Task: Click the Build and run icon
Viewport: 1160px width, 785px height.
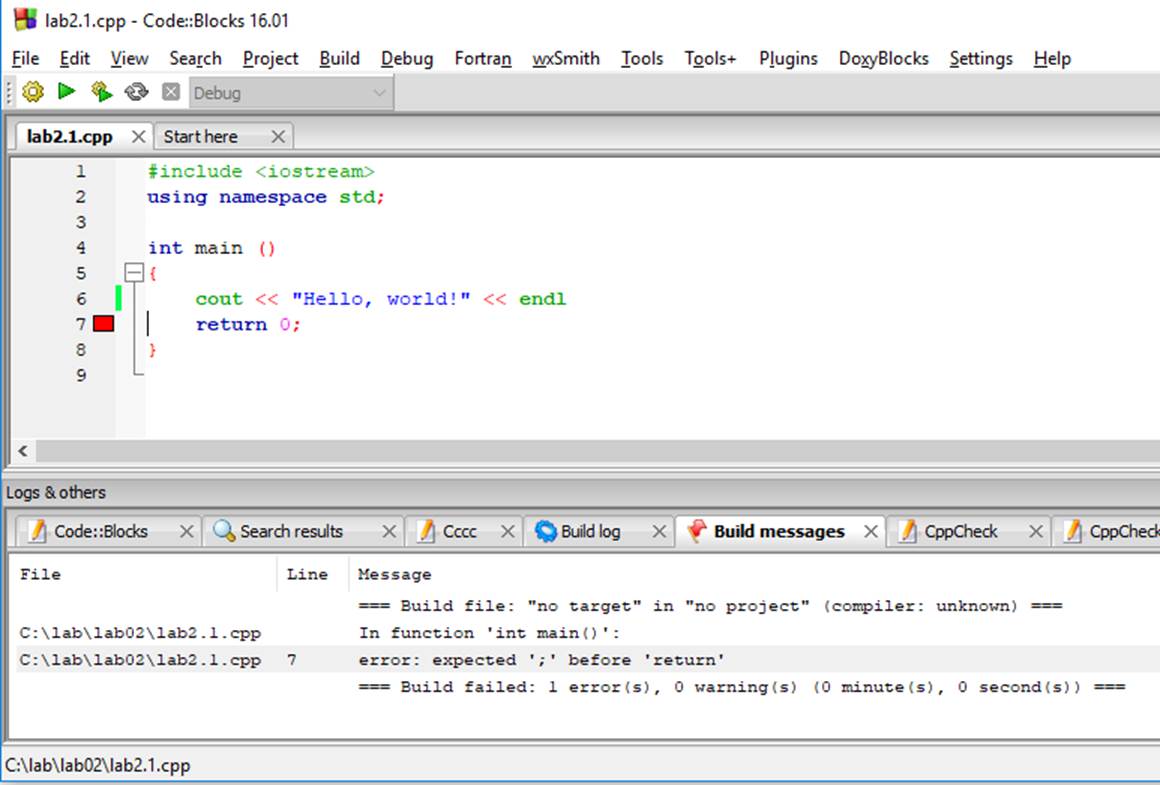Action: point(101,92)
